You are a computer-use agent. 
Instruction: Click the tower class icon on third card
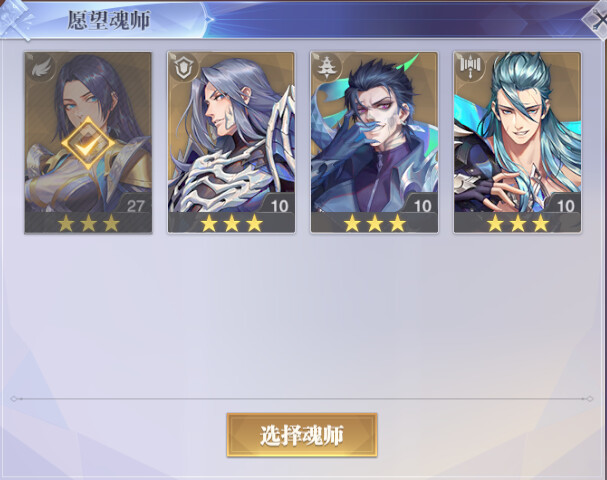coord(328,68)
